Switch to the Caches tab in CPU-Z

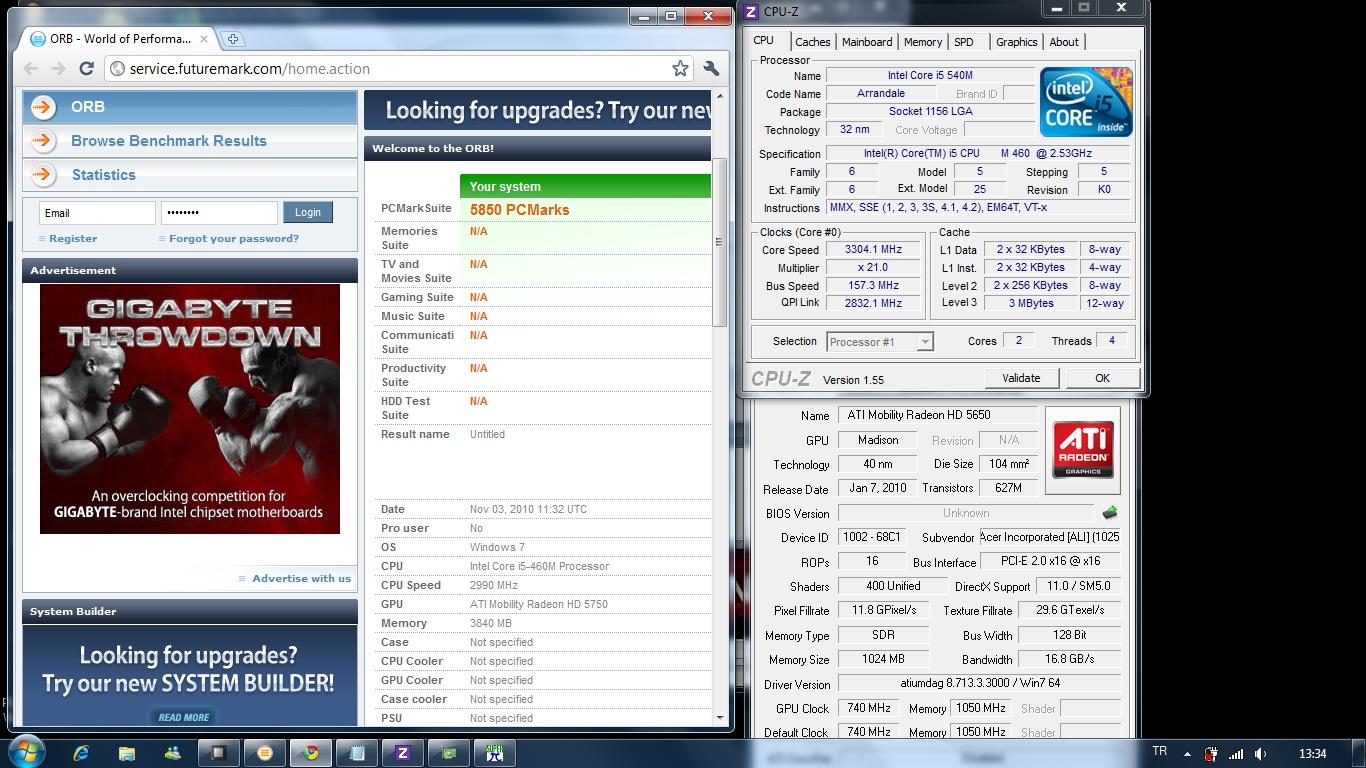(812, 42)
